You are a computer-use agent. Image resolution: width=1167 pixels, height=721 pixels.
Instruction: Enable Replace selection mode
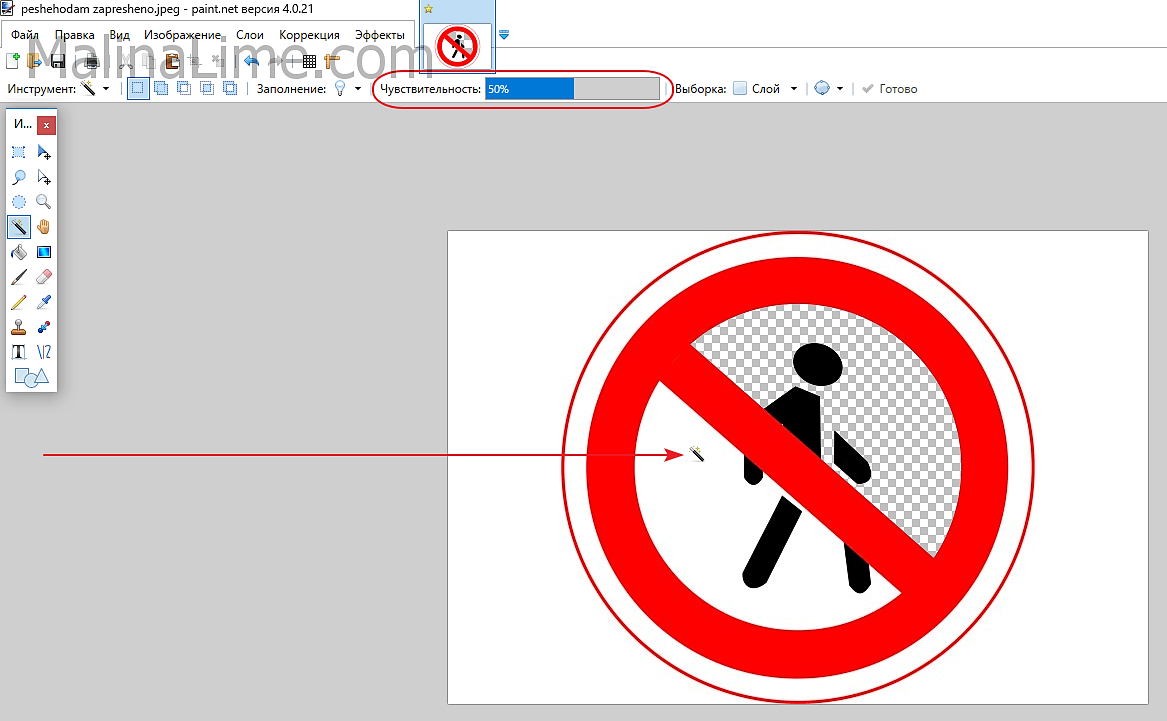(137, 88)
